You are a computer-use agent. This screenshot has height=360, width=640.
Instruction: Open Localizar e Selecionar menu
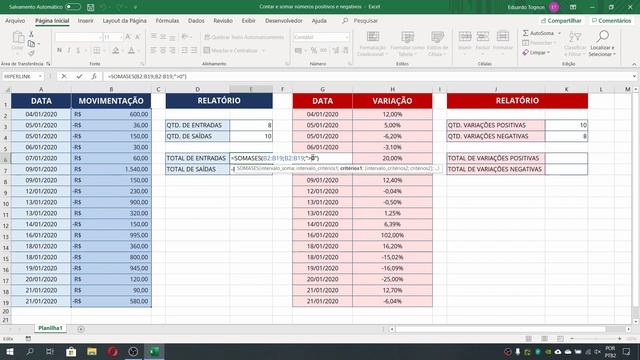click(x=602, y=44)
